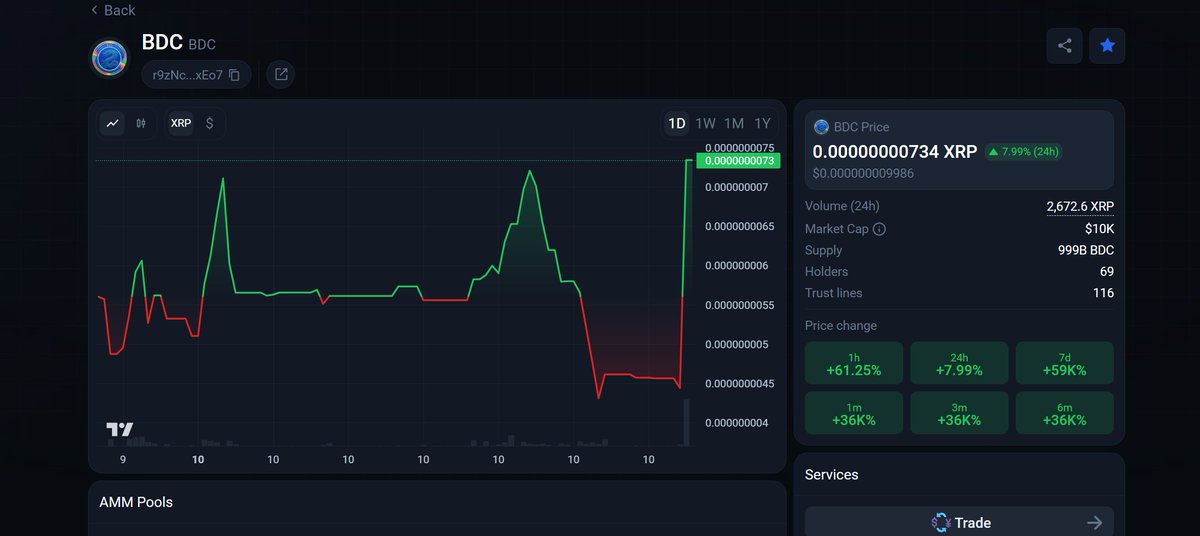The height and width of the screenshot is (536, 1200).
Task: Click the green 0.0000000073 price label
Action: [737, 160]
